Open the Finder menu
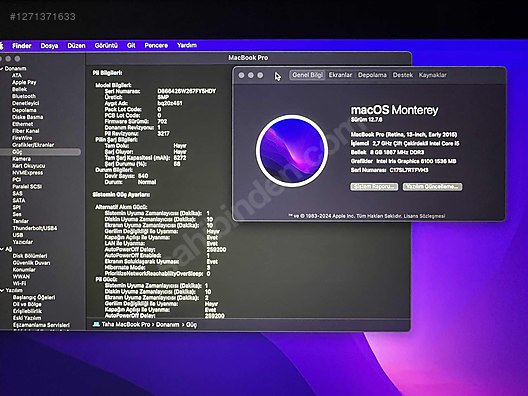Viewport: 528px width, 396px height. 22,45
